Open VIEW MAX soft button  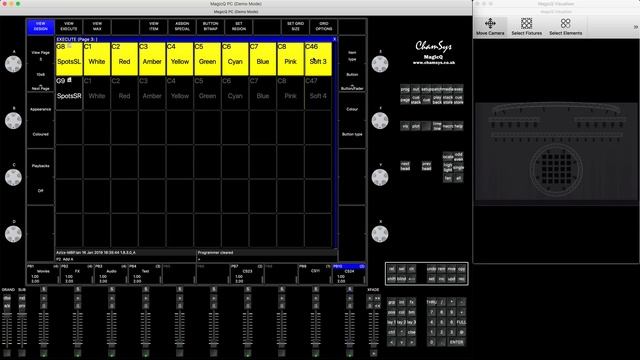[97, 27]
